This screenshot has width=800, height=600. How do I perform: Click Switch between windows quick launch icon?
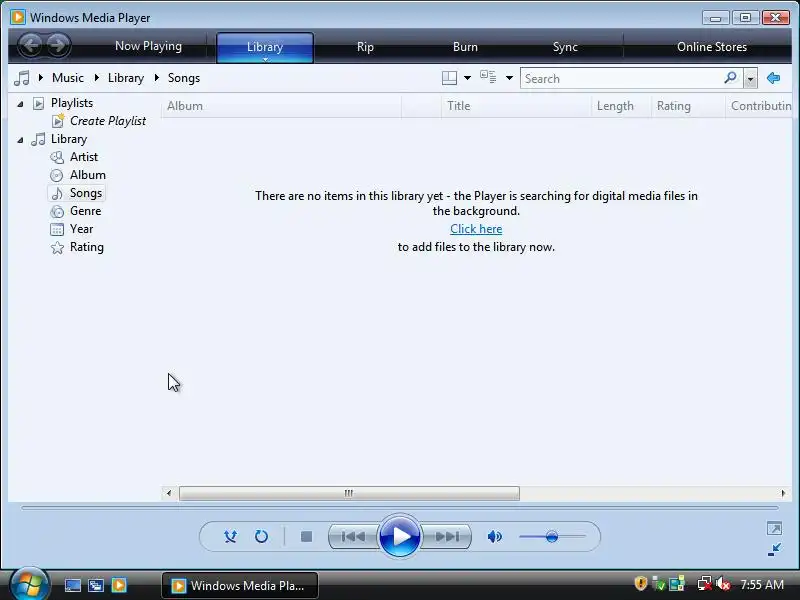pos(96,585)
